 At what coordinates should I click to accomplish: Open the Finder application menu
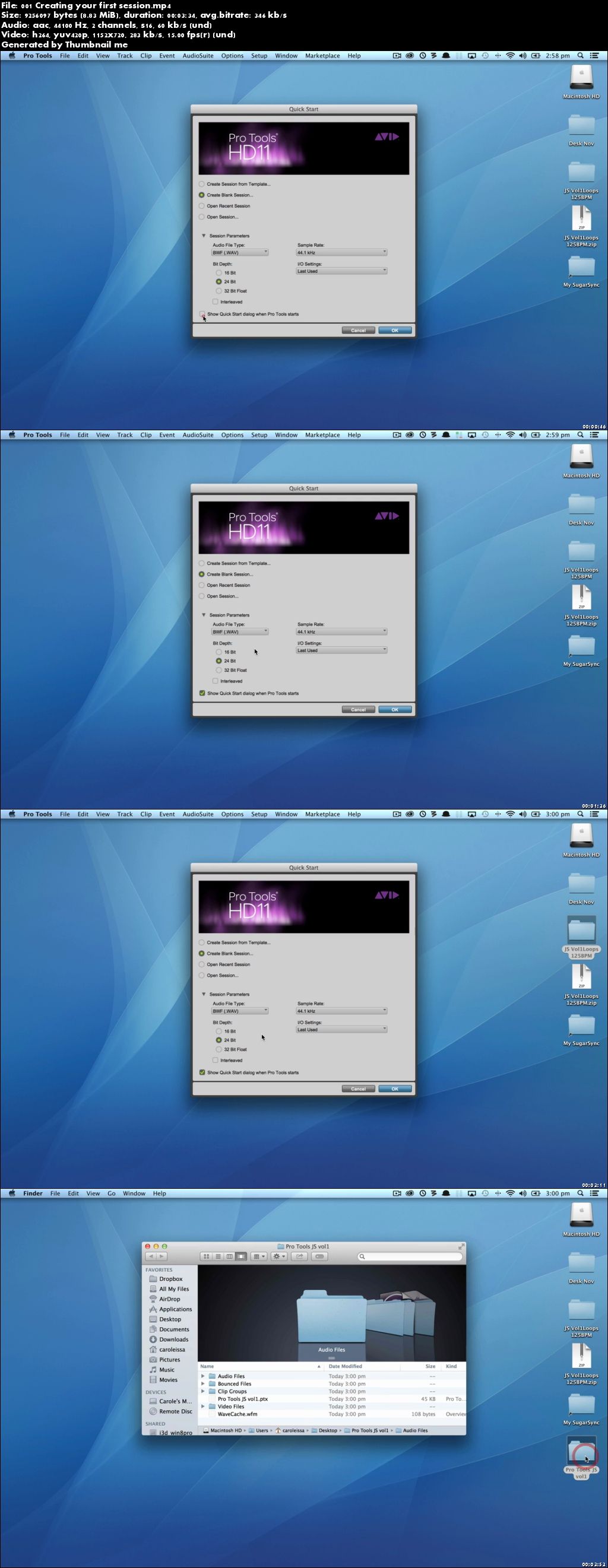(33, 1194)
